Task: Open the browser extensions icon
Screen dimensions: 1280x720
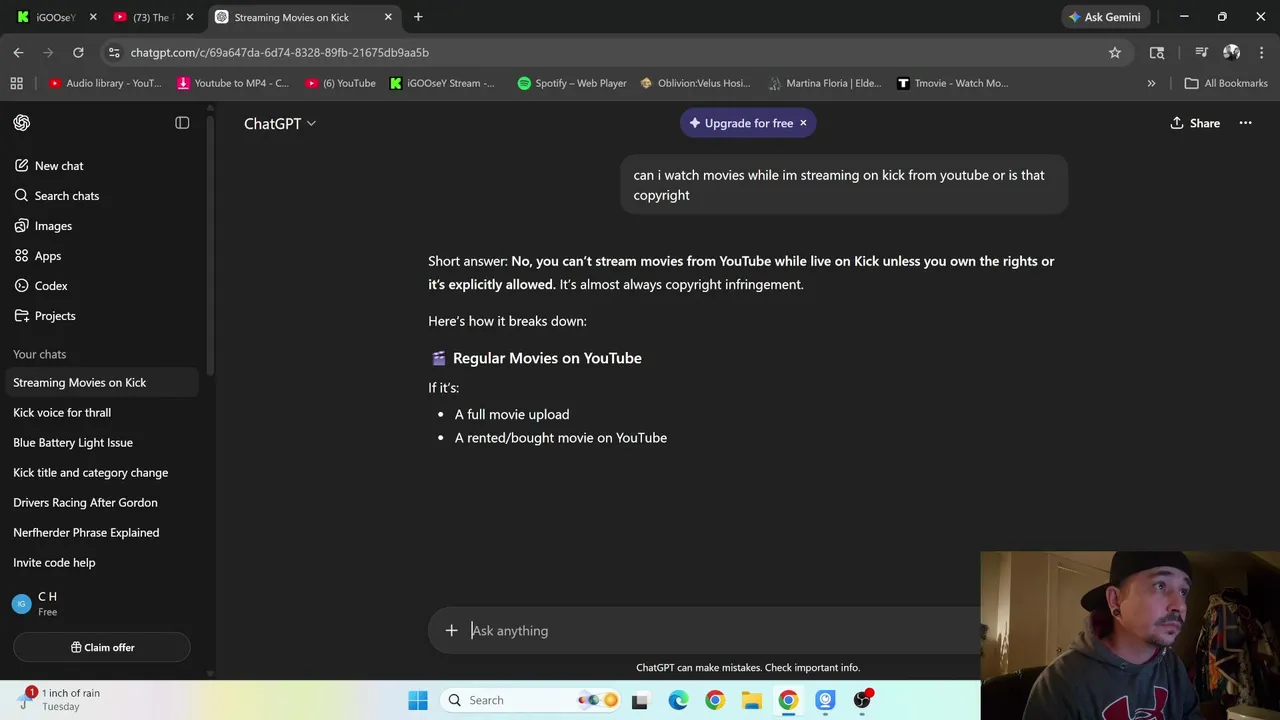Action: [x=1157, y=52]
